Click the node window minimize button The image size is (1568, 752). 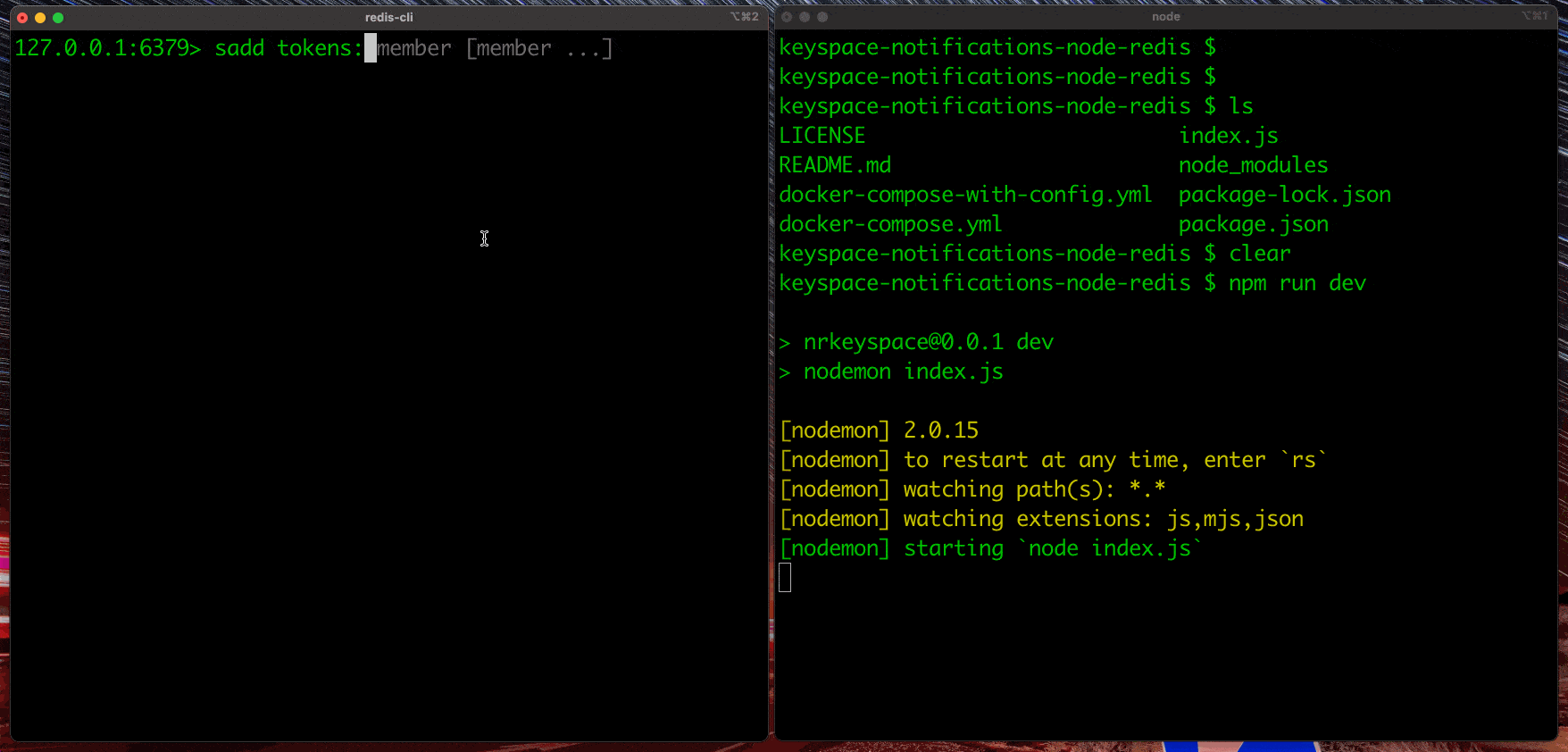805,17
